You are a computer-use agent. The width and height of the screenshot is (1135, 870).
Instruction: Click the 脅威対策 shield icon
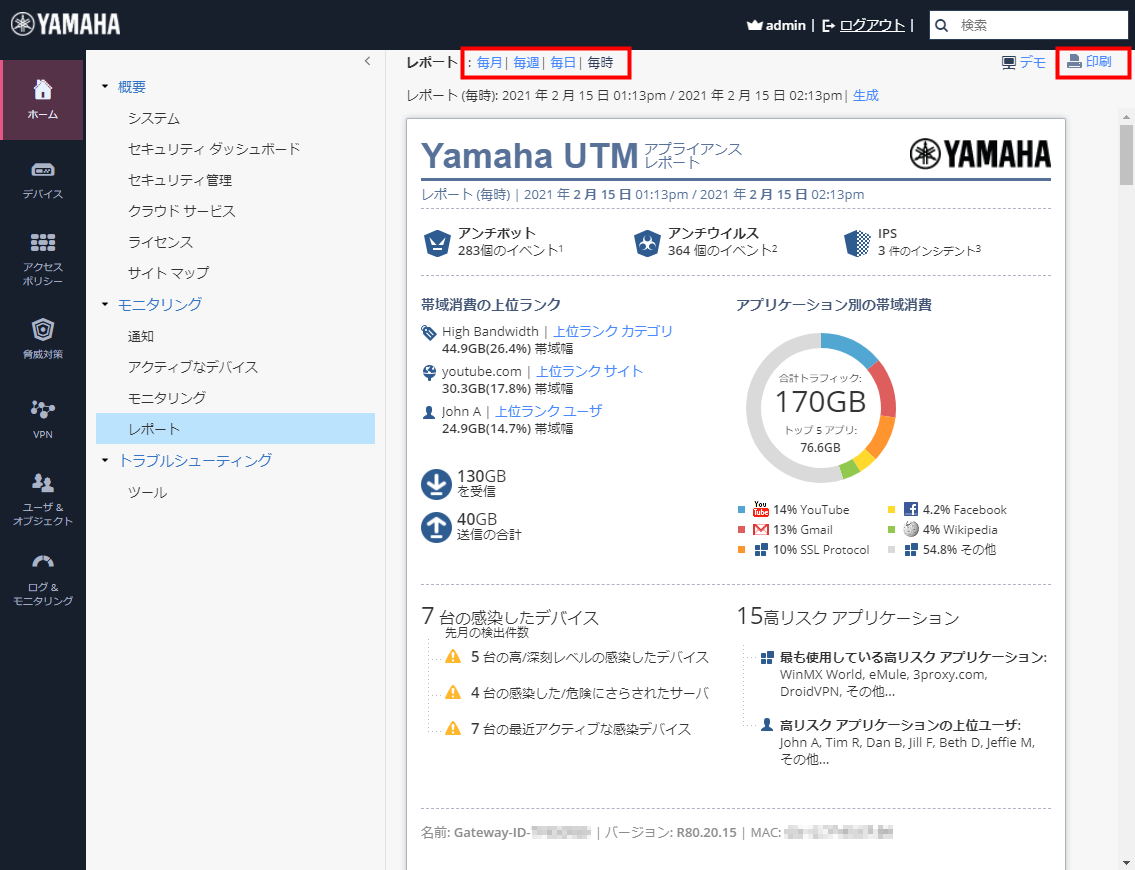tap(42, 330)
